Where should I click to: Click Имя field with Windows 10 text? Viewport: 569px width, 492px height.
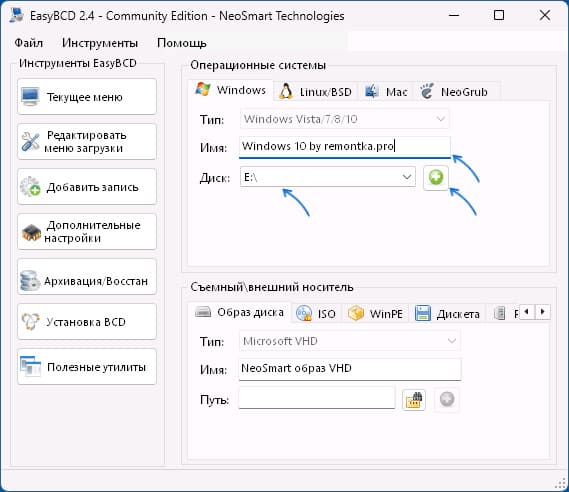click(345, 147)
